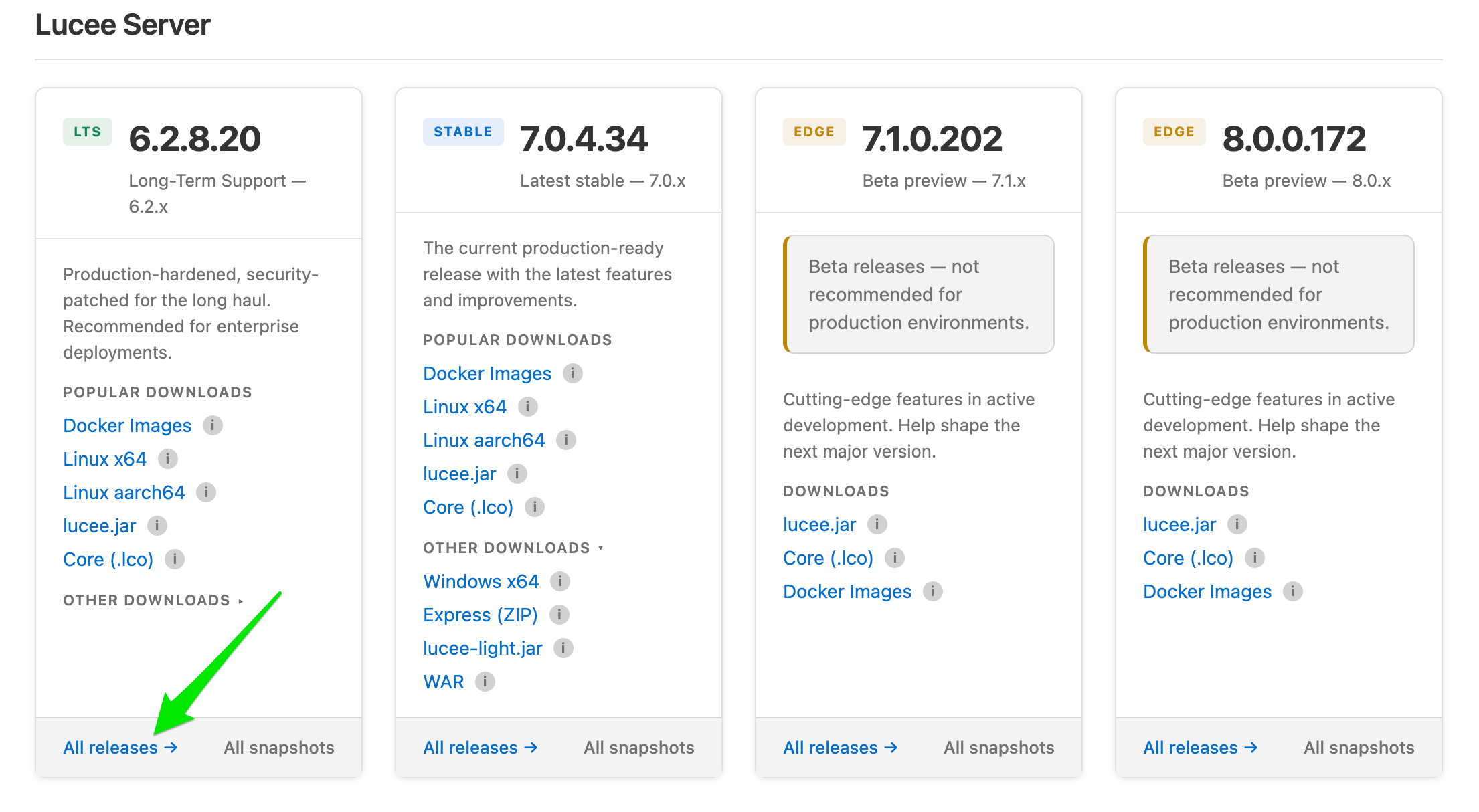Click the blue STABLE badge
The image size is (1479, 812).
463,132
